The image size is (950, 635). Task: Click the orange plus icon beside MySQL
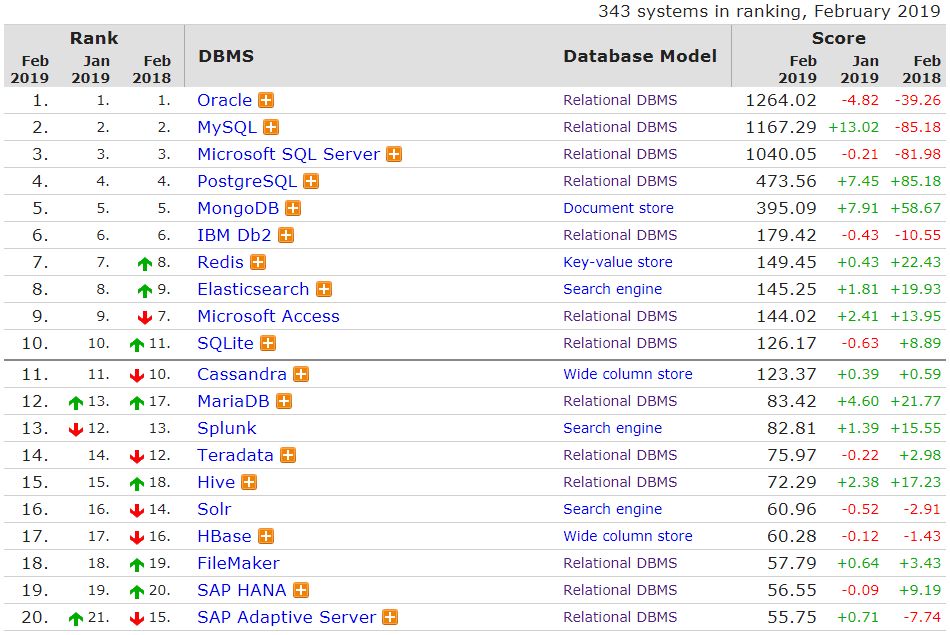pos(271,127)
